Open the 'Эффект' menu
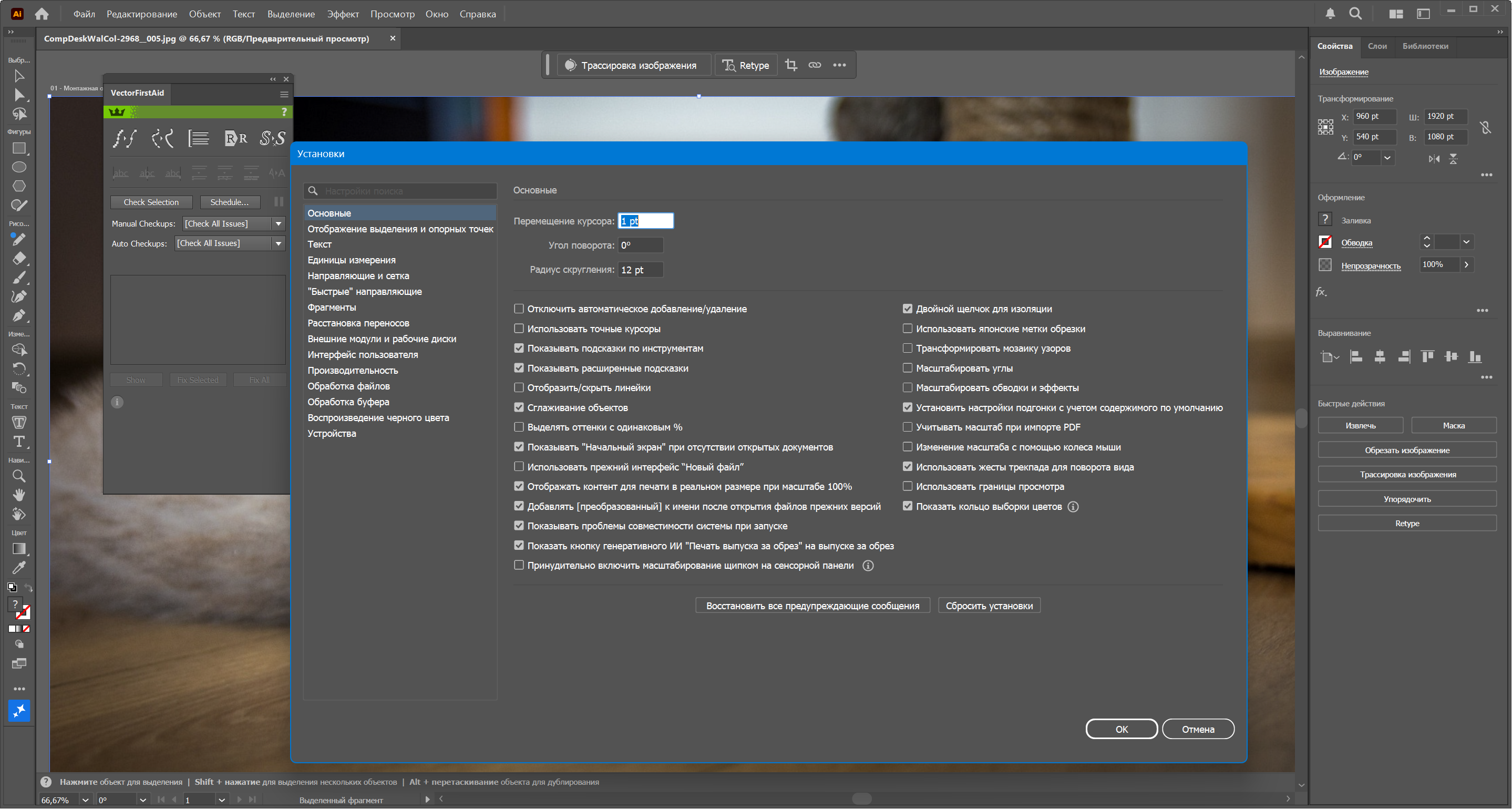This screenshot has width=1512, height=809. 343,14
